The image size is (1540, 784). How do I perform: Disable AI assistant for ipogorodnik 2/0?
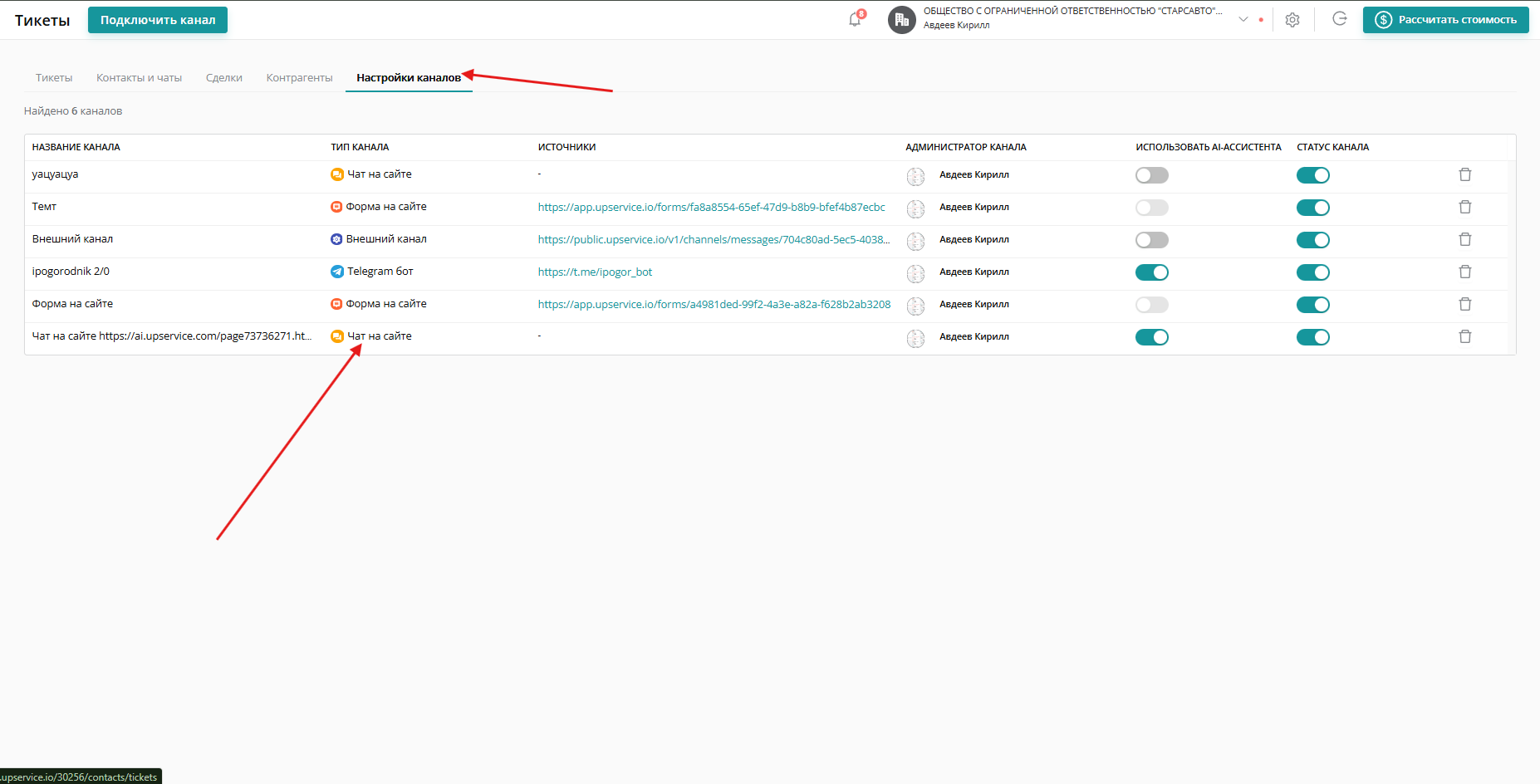[1152, 272]
